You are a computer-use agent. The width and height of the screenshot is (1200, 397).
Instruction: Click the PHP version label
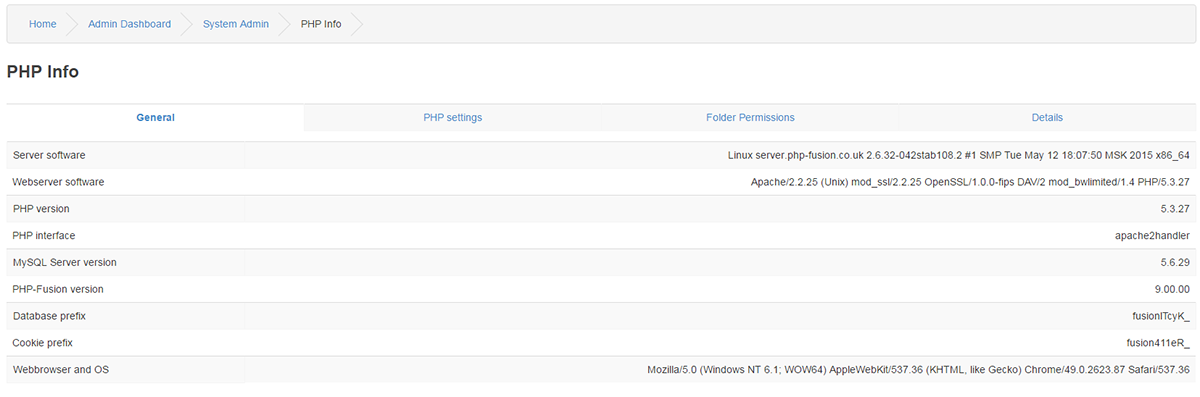pos(41,209)
